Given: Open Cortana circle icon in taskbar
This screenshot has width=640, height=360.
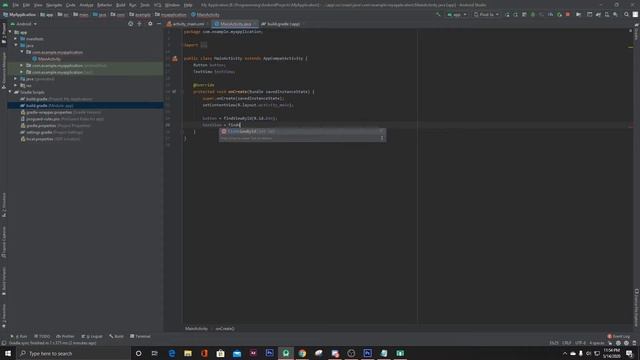Looking at the screenshot, I should click(x=138, y=353).
